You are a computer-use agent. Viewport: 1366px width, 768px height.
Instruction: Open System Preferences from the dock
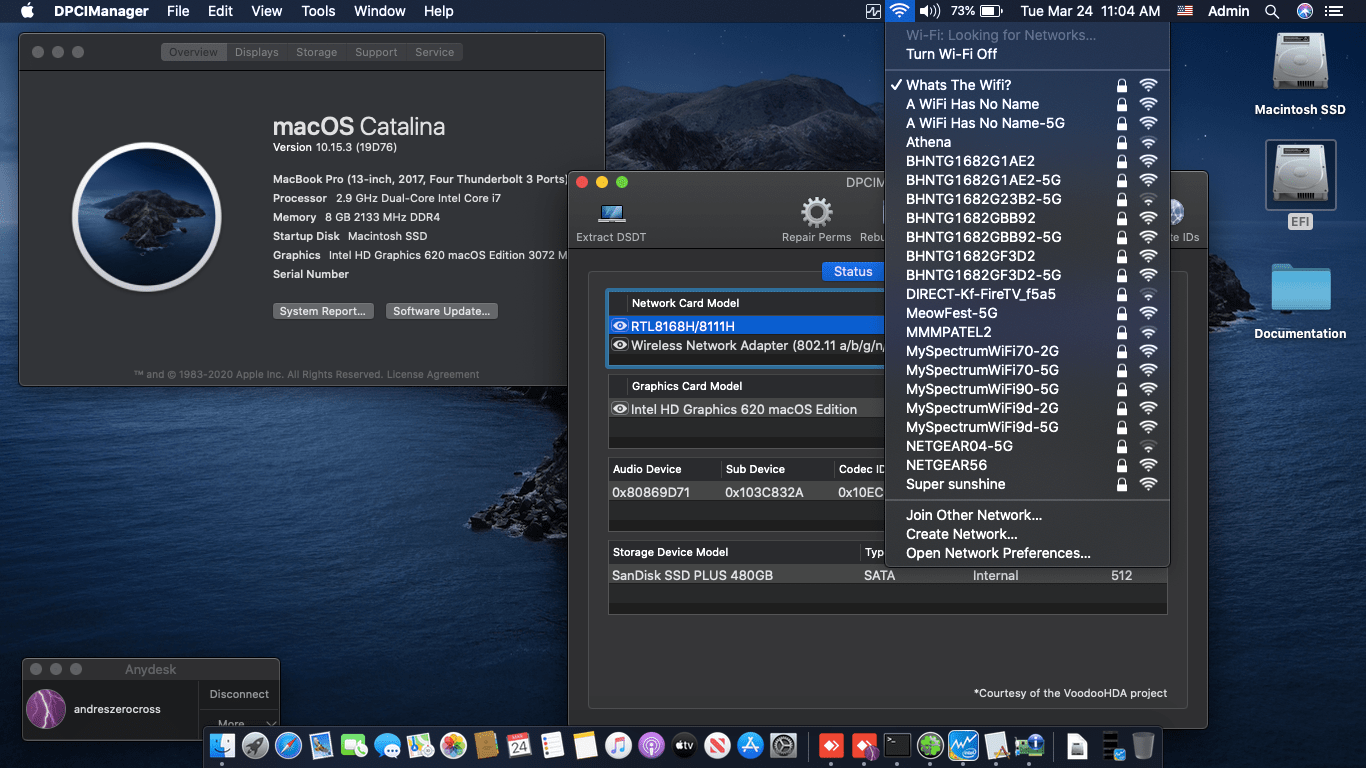pyautogui.click(x=783, y=745)
